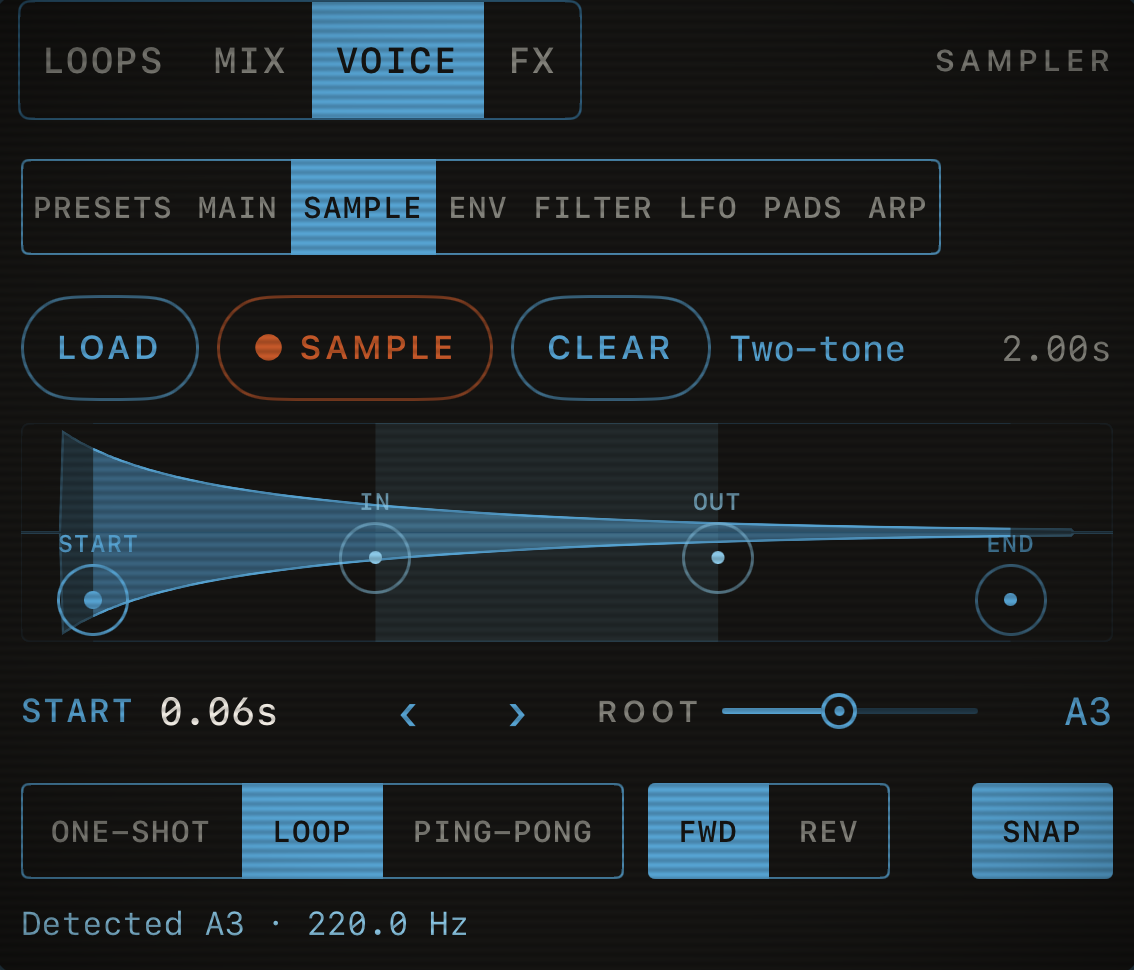Nudge start later with right chevron
The image size is (1134, 970).
(516, 715)
